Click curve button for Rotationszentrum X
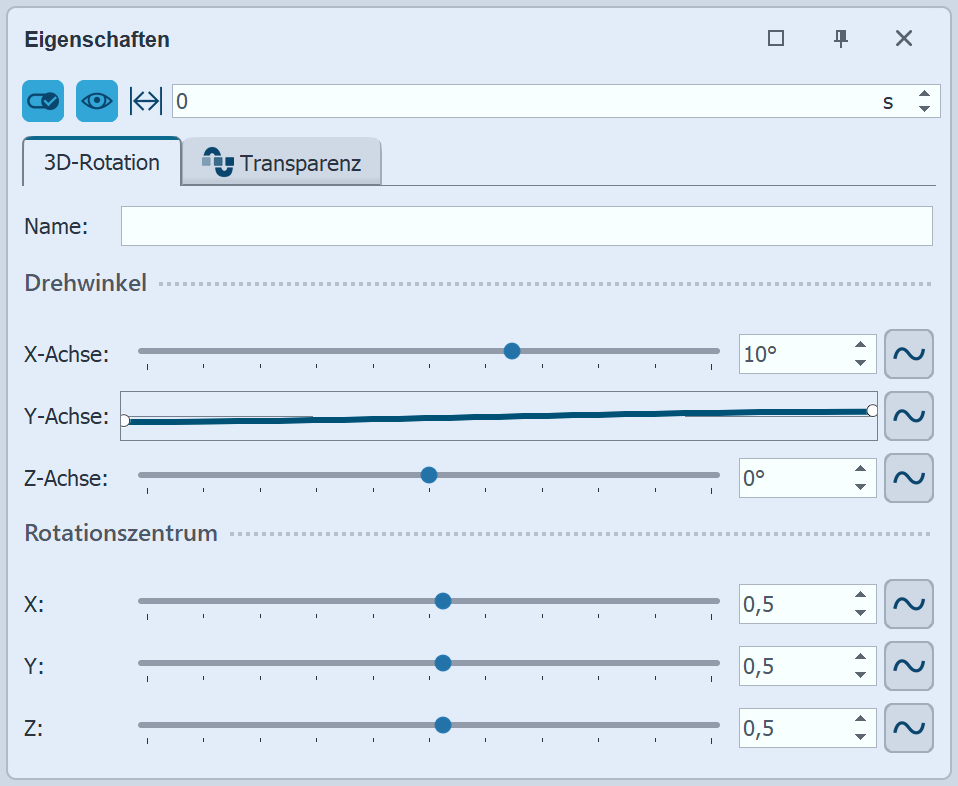958x786 pixels. (909, 604)
